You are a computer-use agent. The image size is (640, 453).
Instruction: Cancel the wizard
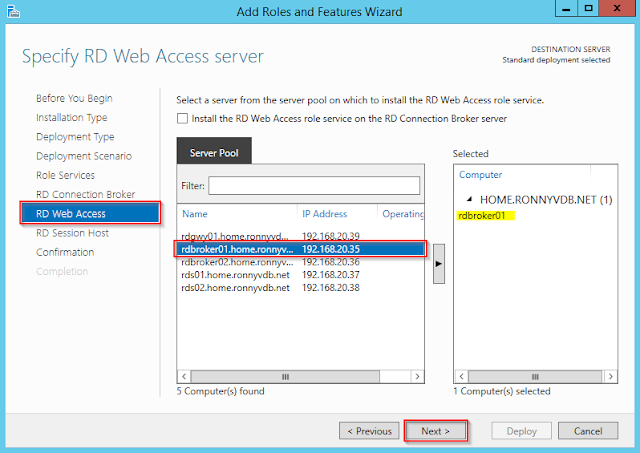(x=587, y=431)
